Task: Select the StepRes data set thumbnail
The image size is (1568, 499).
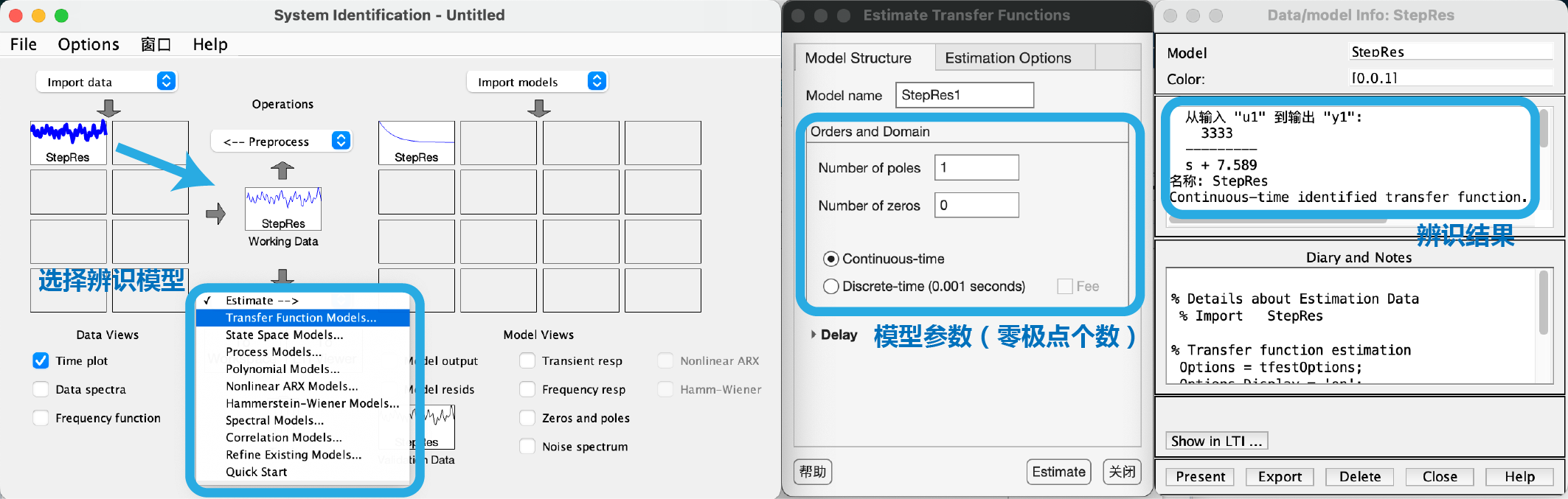Action: (x=69, y=143)
